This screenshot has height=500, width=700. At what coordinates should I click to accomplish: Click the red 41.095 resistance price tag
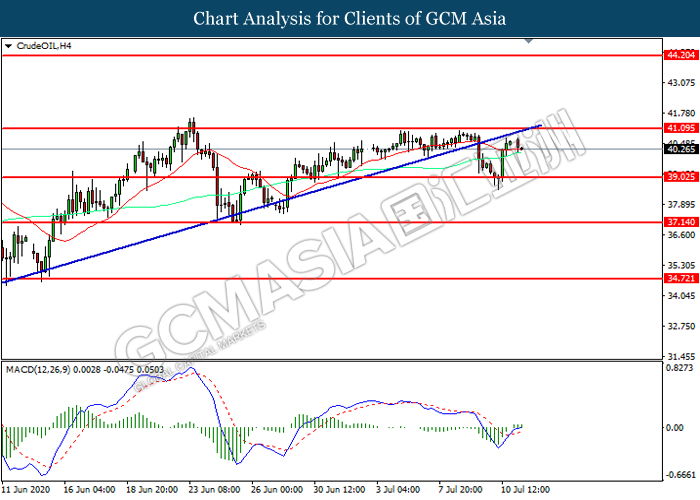tap(681, 128)
